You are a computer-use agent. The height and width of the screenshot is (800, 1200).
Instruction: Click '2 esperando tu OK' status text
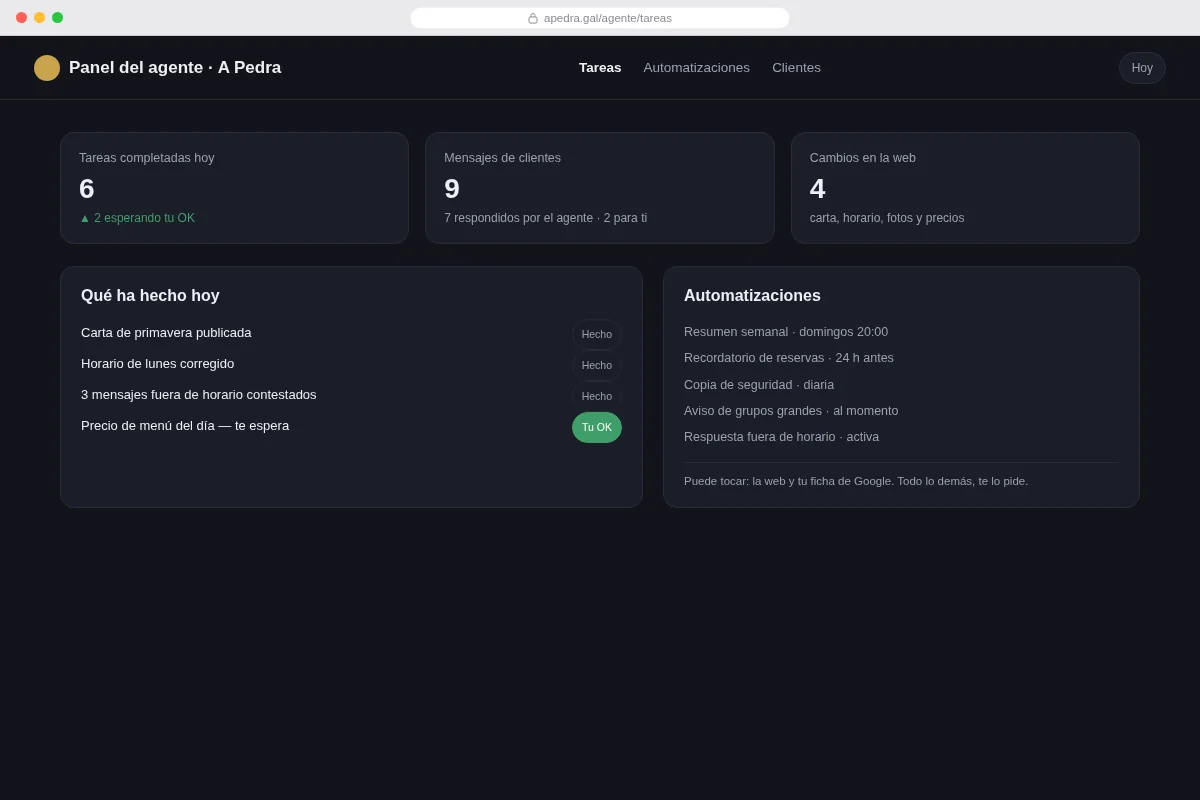click(137, 218)
